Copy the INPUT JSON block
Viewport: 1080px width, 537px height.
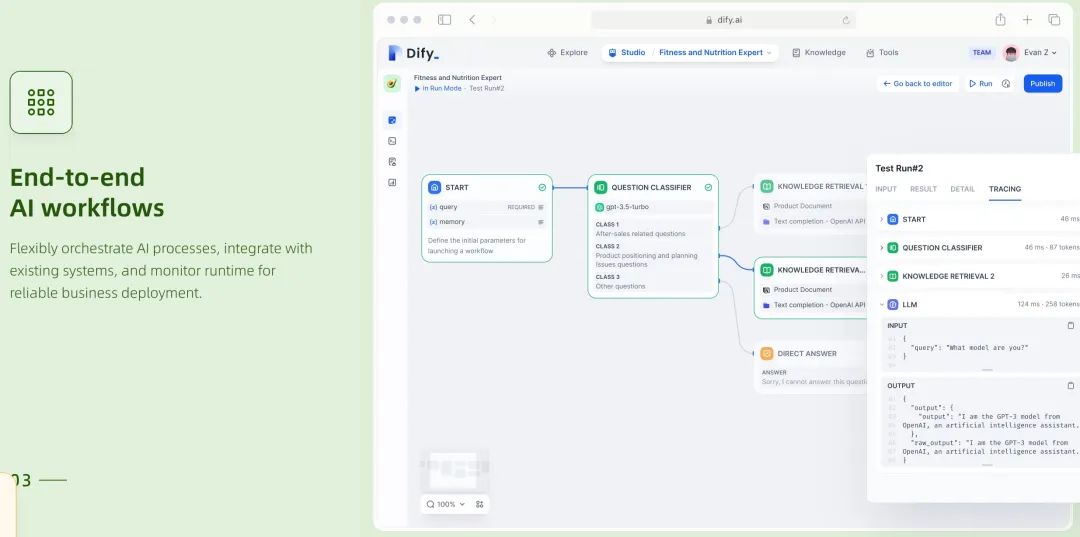[1070, 325]
